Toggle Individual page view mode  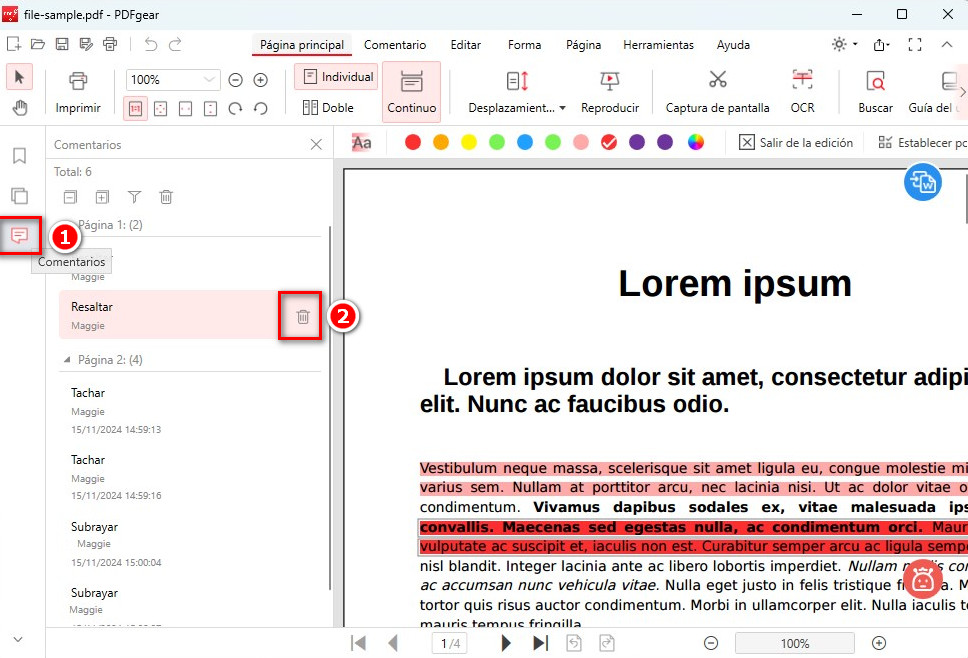[335, 76]
